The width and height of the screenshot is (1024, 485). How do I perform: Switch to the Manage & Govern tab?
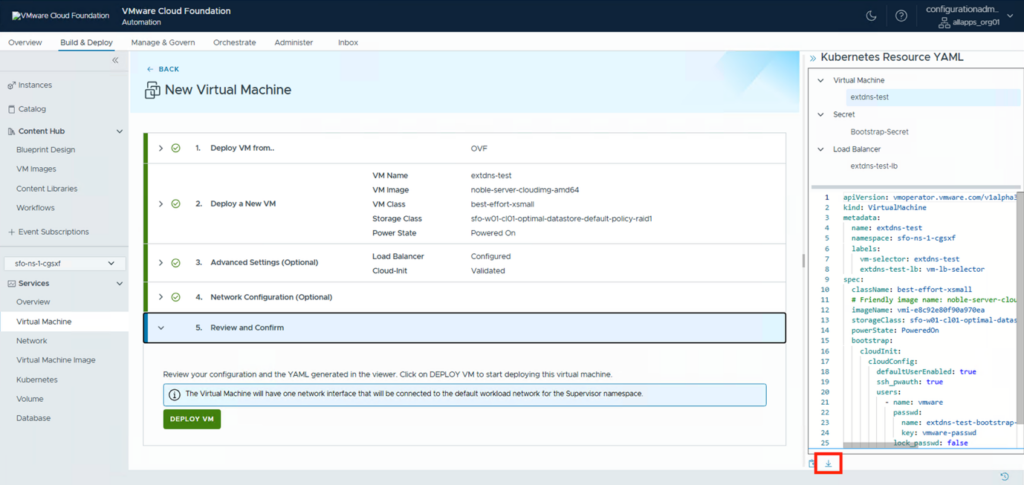click(x=162, y=43)
